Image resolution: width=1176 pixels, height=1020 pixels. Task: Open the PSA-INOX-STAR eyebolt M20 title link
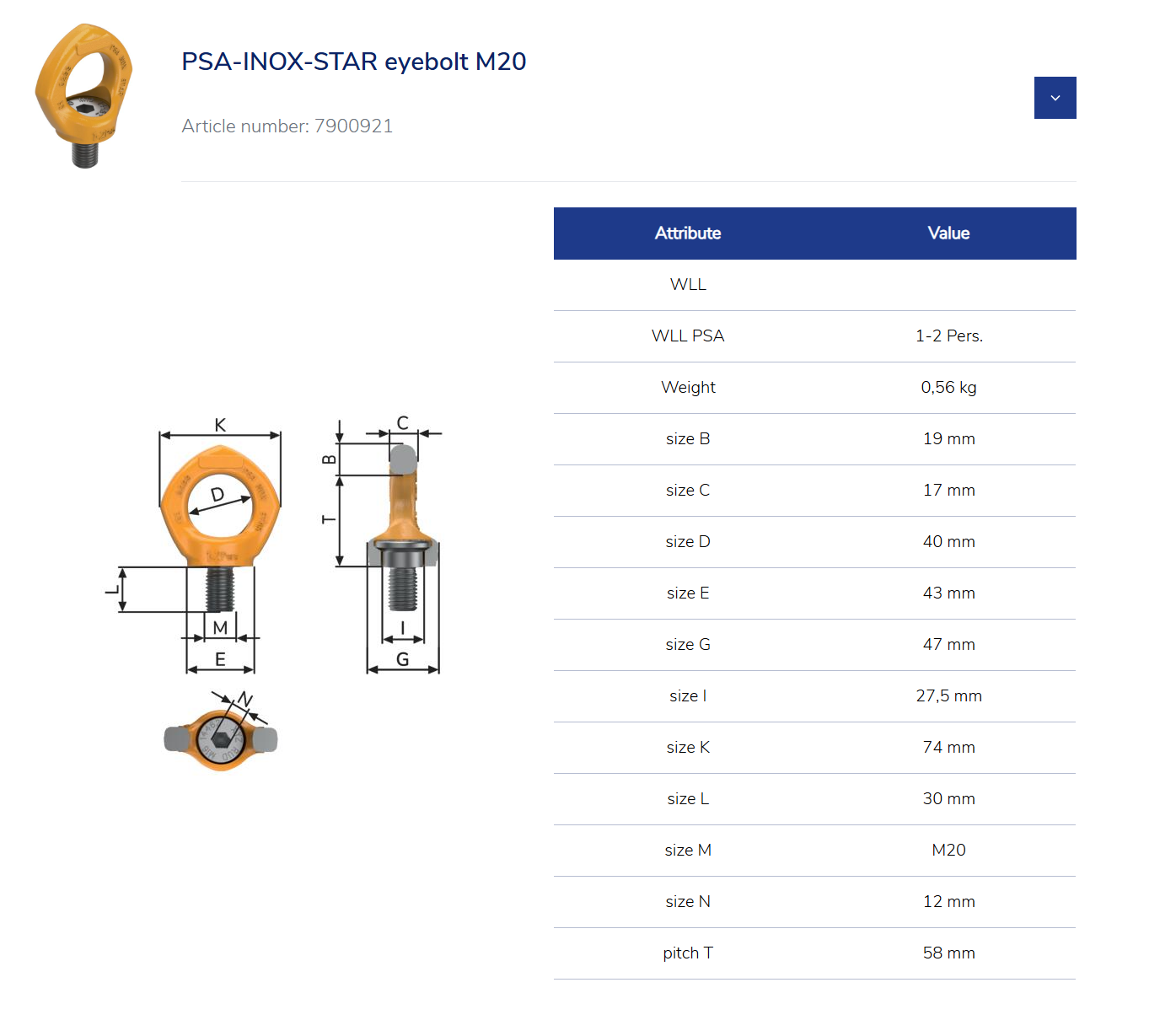[353, 61]
